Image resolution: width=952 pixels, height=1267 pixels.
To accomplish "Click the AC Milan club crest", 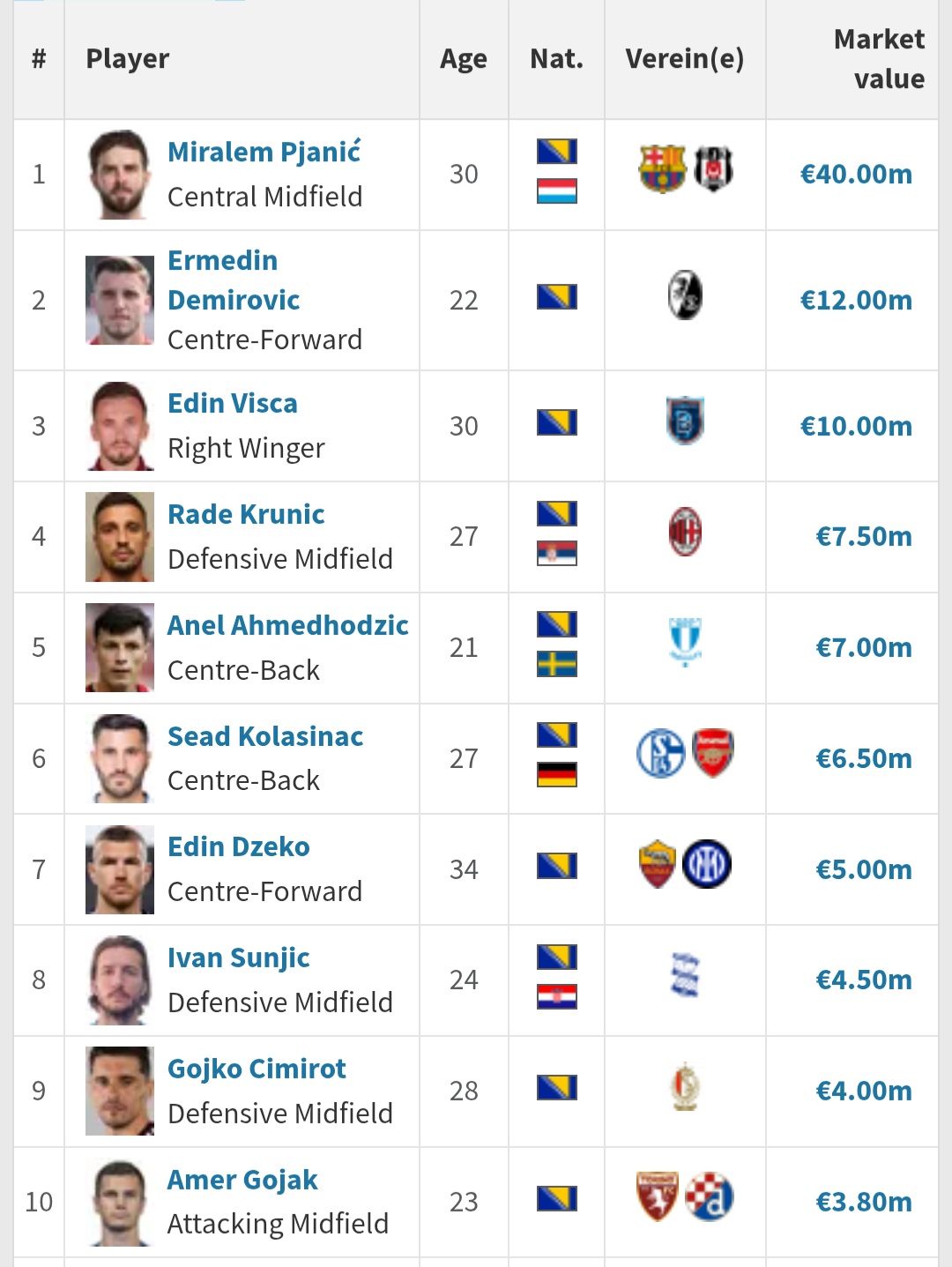I will [685, 533].
